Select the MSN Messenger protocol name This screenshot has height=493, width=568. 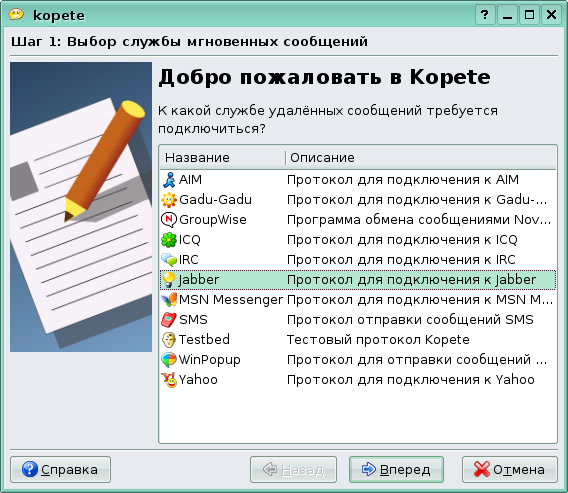click(231, 300)
